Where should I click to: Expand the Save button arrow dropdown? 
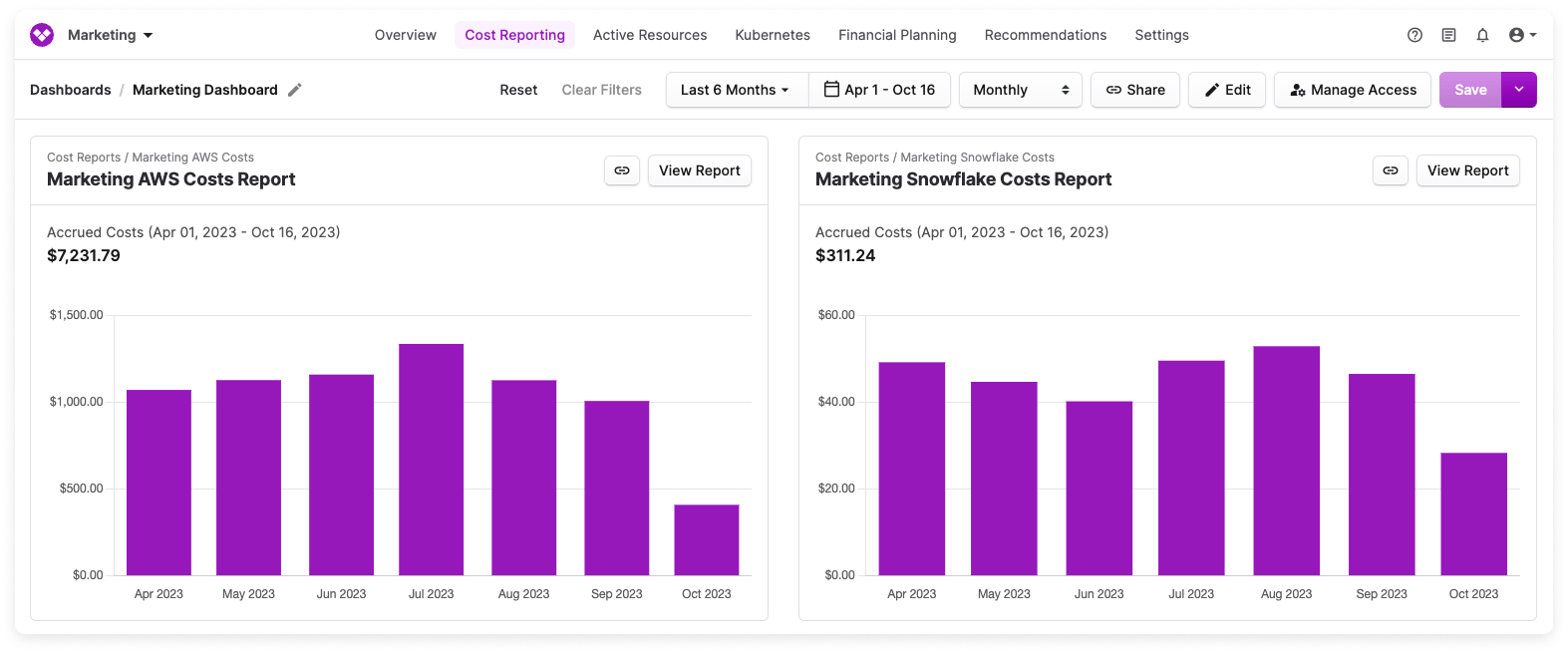(x=1518, y=90)
